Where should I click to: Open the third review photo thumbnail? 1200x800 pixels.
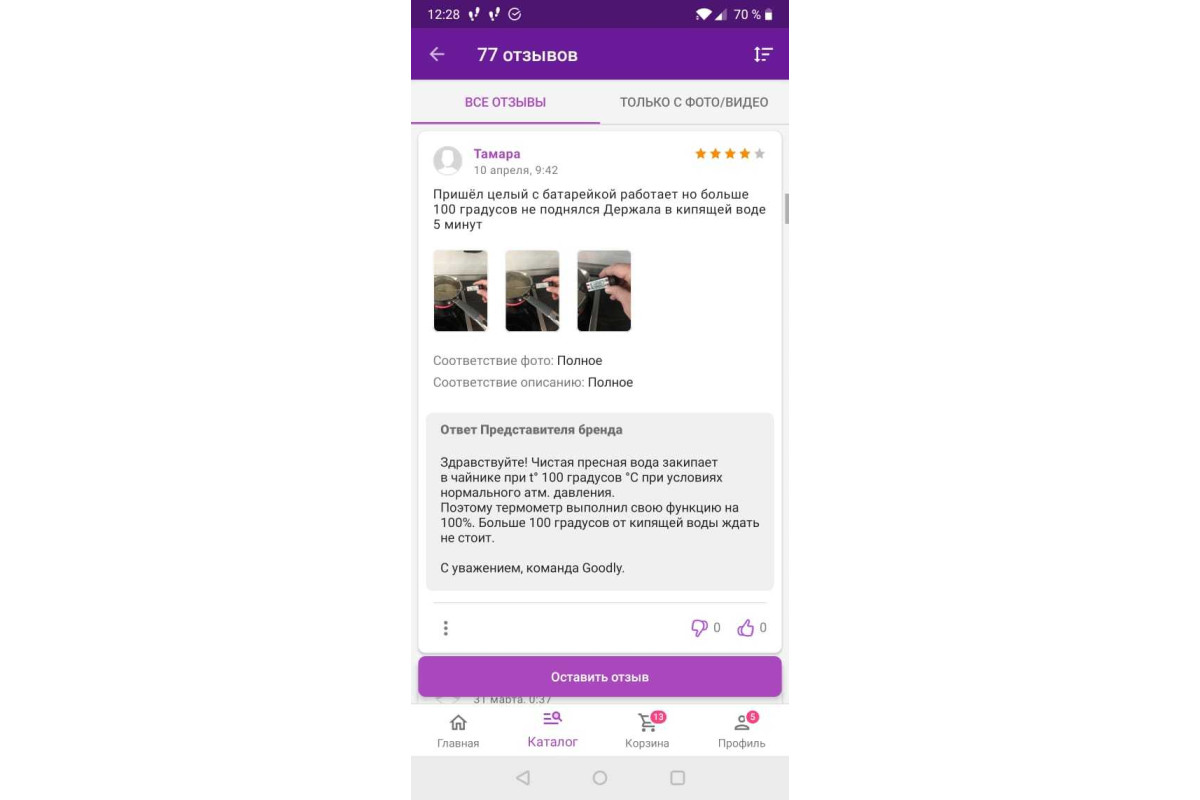(x=604, y=291)
